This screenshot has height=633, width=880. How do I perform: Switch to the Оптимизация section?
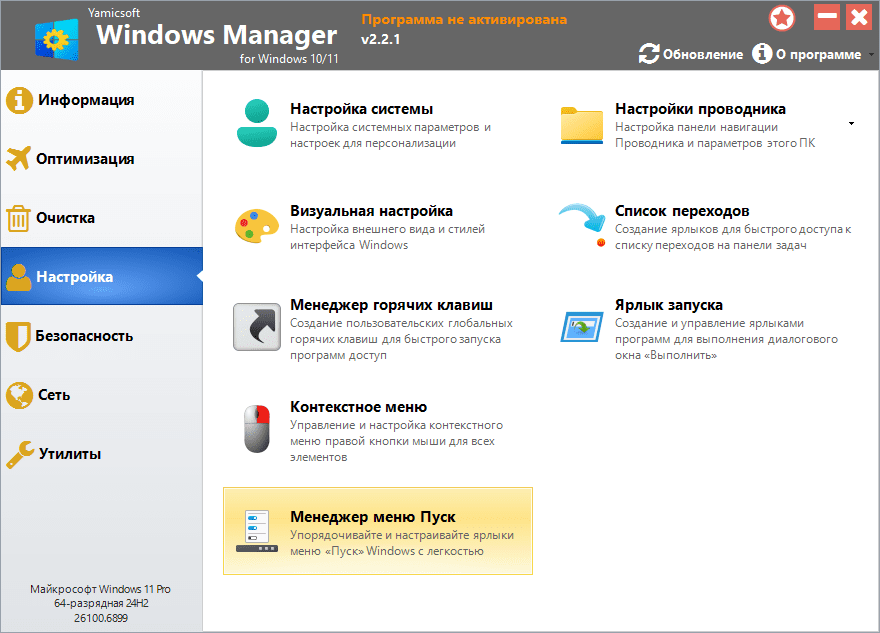click(x=102, y=159)
